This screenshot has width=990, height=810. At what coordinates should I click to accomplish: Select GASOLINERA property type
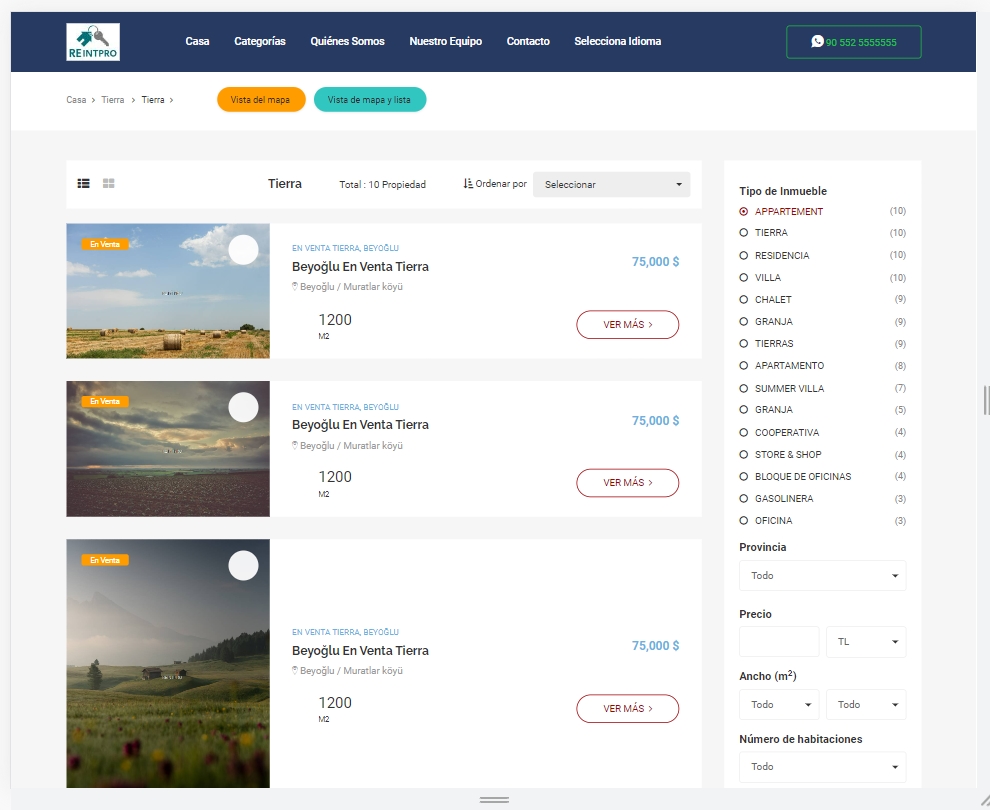pos(777,499)
